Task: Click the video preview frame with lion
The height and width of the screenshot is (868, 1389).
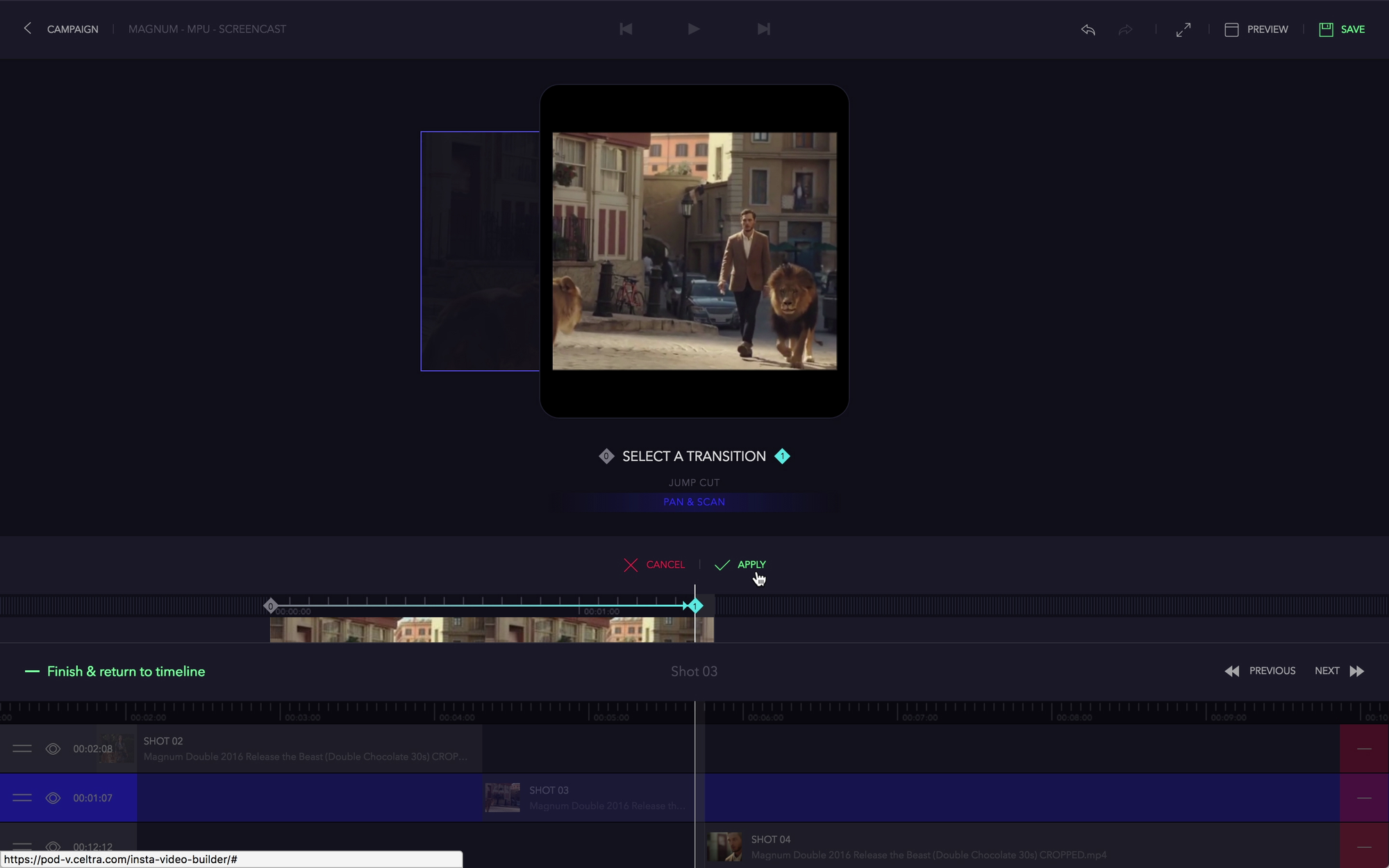Action: pos(694,251)
